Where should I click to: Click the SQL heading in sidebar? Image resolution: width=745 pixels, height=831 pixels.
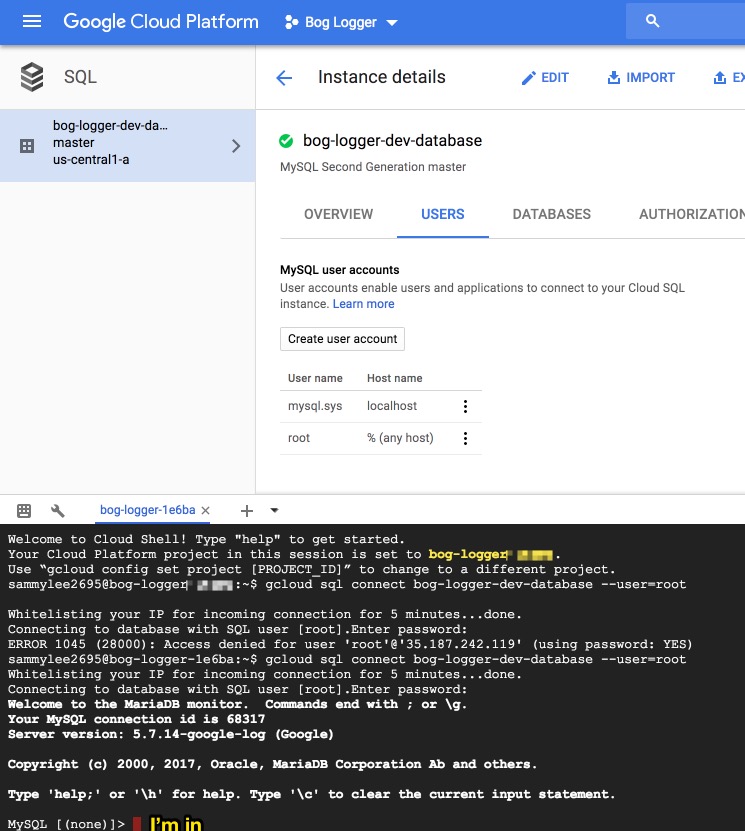pyautogui.click(x=80, y=77)
